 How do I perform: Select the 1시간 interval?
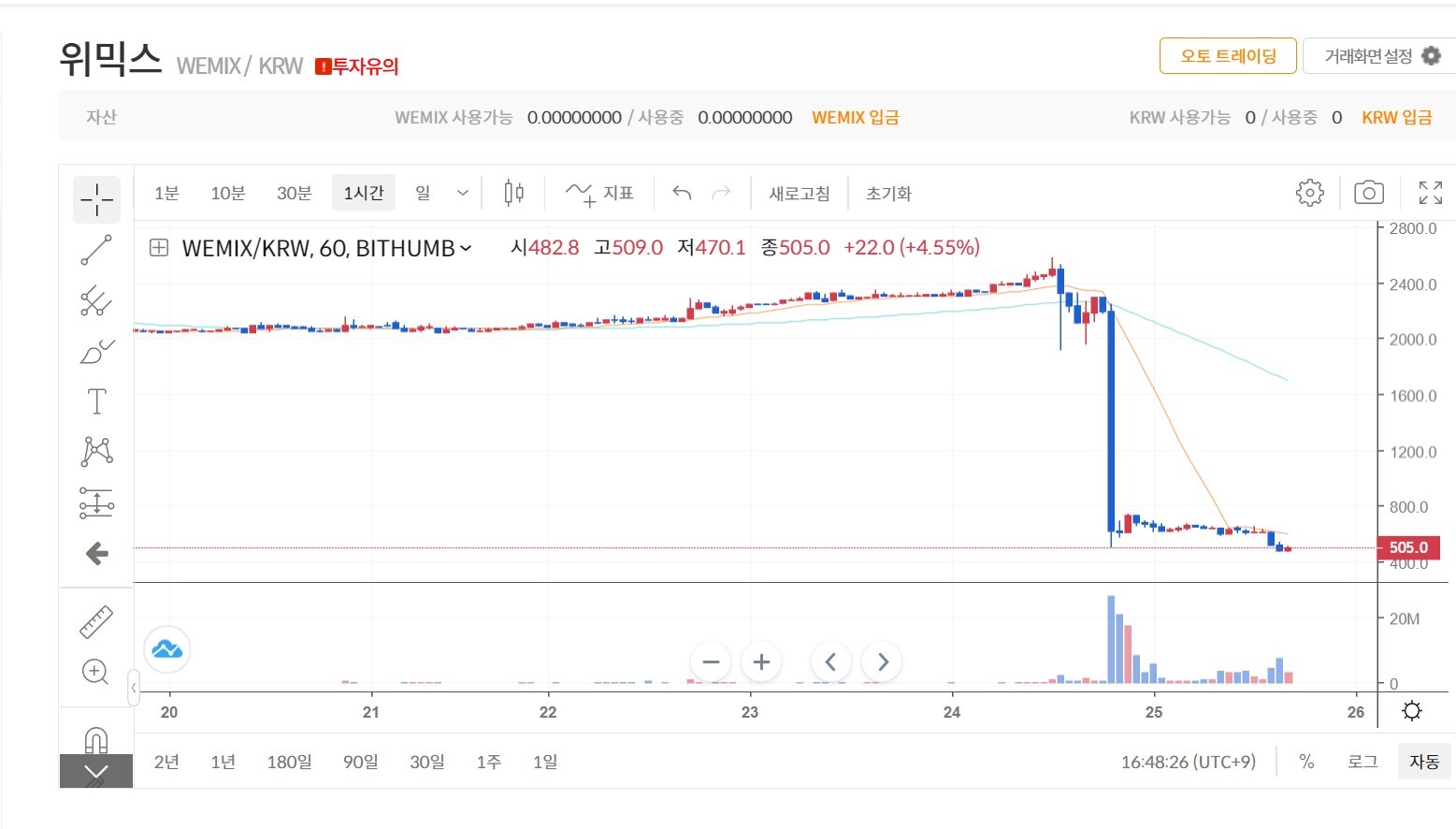coord(364,194)
